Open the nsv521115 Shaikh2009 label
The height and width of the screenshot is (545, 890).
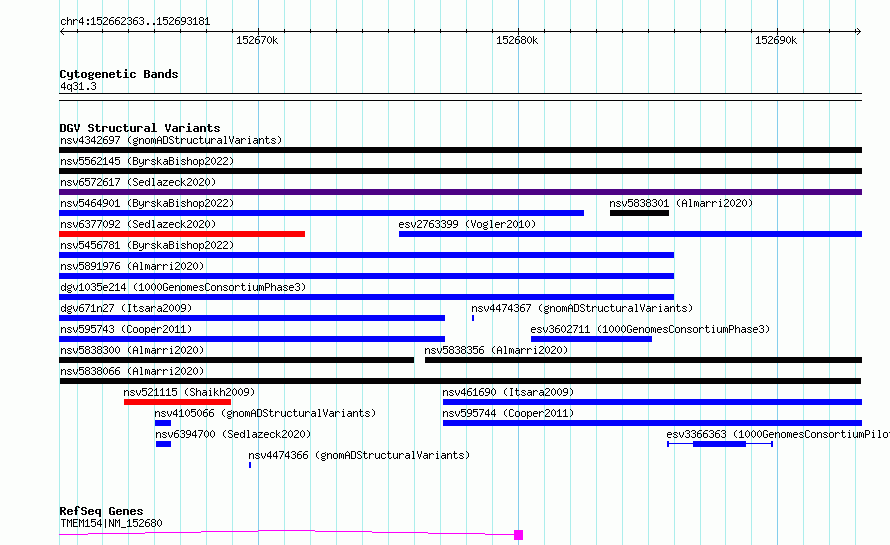point(189,392)
